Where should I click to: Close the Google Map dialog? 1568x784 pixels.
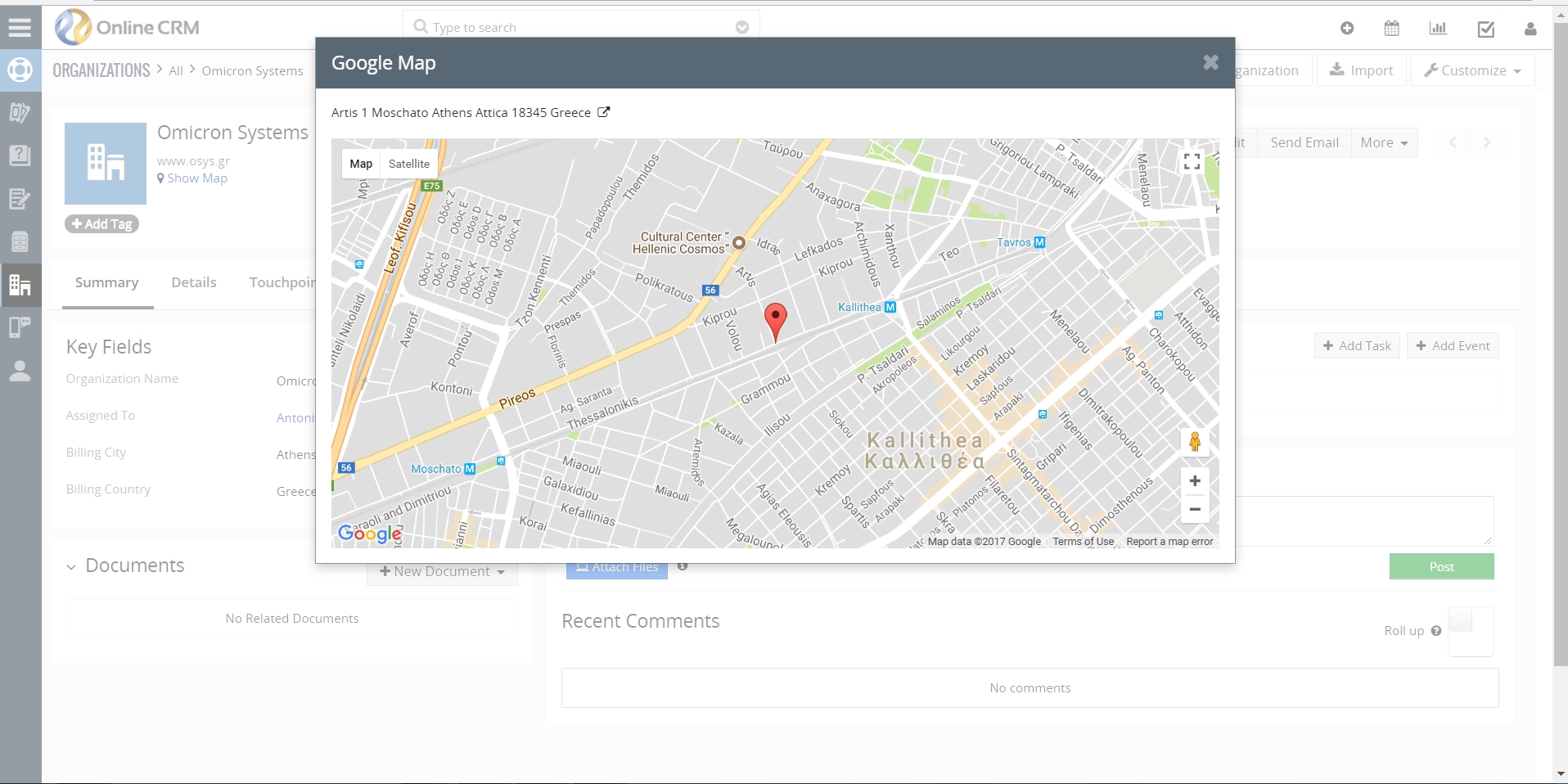[x=1210, y=62]
